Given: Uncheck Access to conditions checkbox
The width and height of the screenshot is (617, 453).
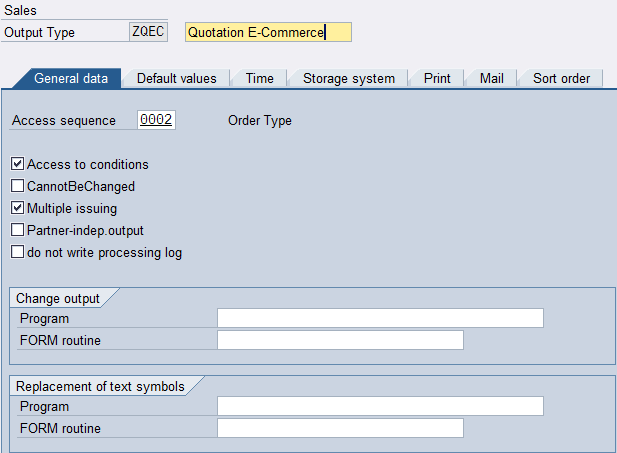Looking at the screenshot, I should (x=18, y=164).
